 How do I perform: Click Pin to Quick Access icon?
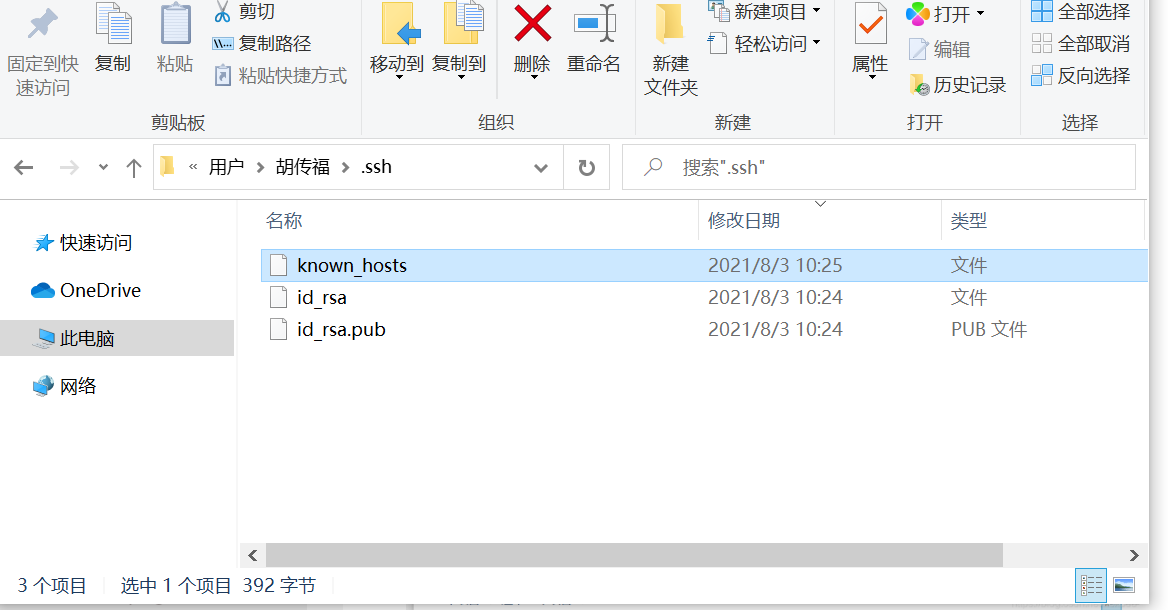click(42, 24)
